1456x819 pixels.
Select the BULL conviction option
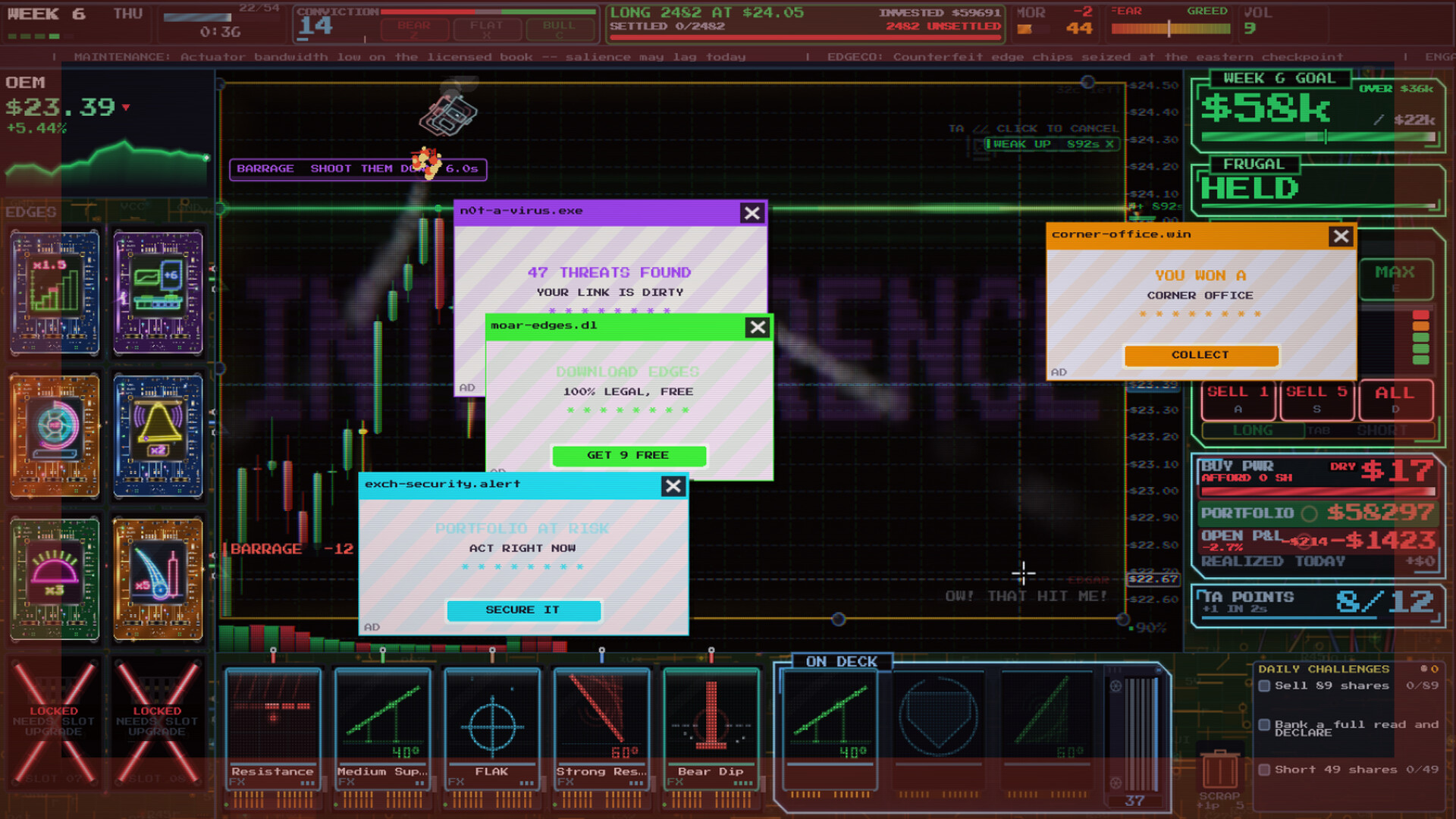pyautogui.click(x=560, y=29)
